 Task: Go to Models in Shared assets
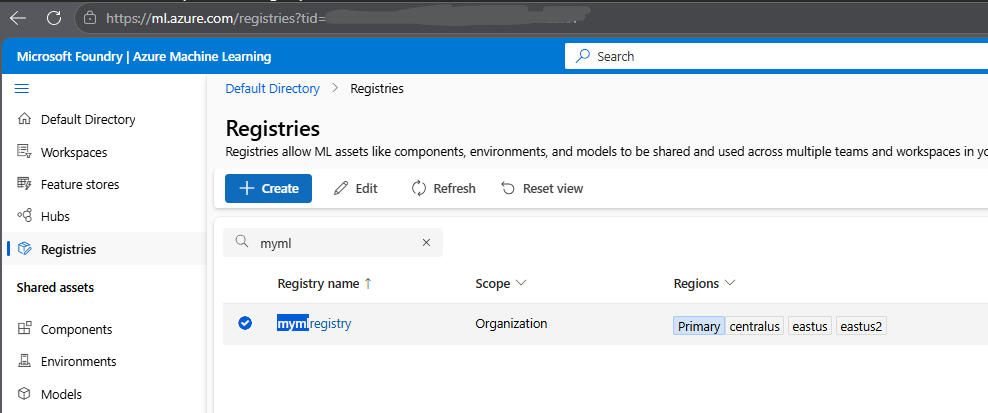click(61, 394)
